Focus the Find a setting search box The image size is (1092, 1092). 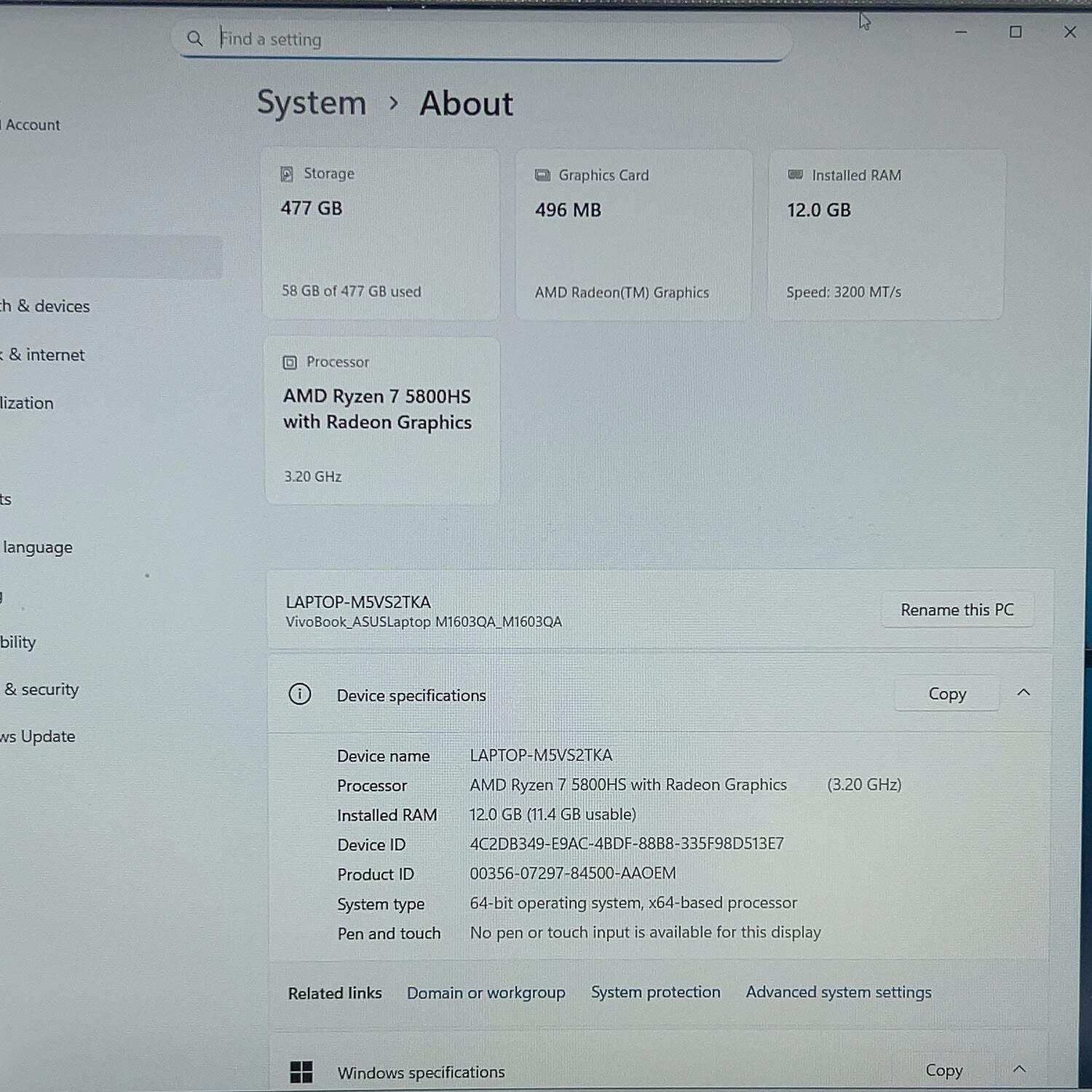pyautogui.click(x=482, y=39)
